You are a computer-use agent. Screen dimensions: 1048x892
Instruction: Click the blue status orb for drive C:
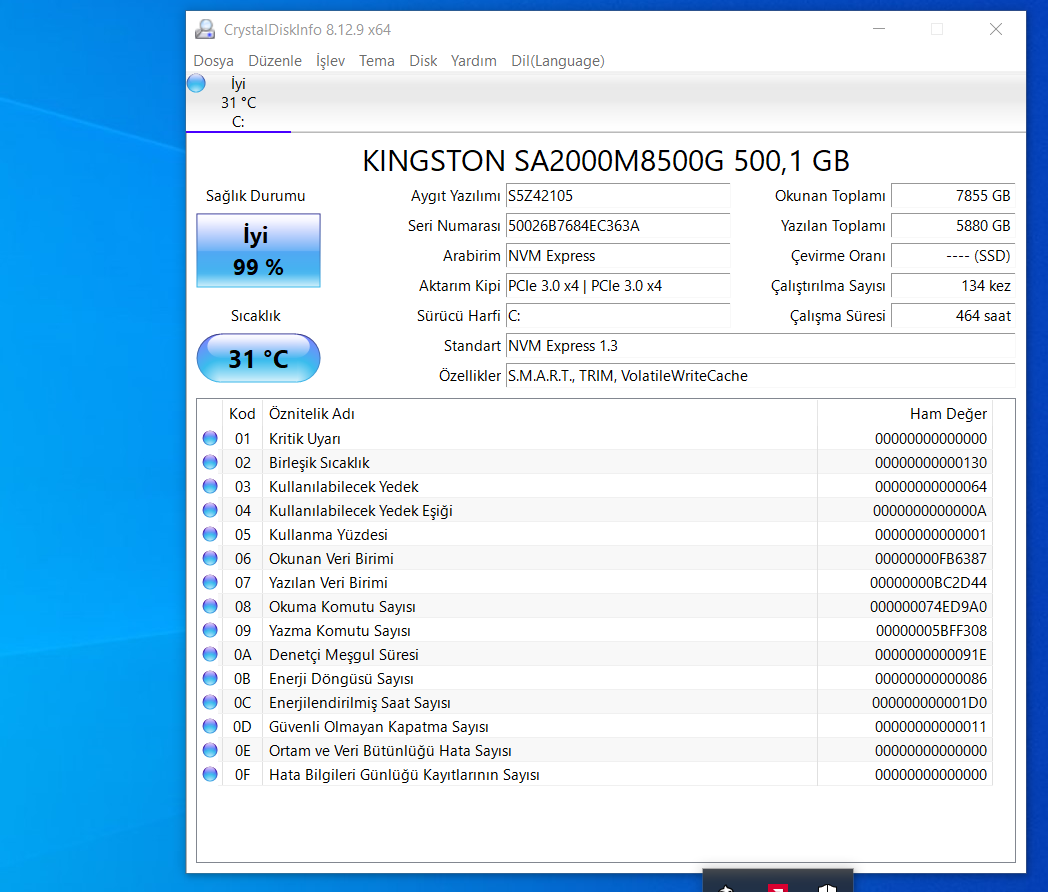(x=196, y=84)
